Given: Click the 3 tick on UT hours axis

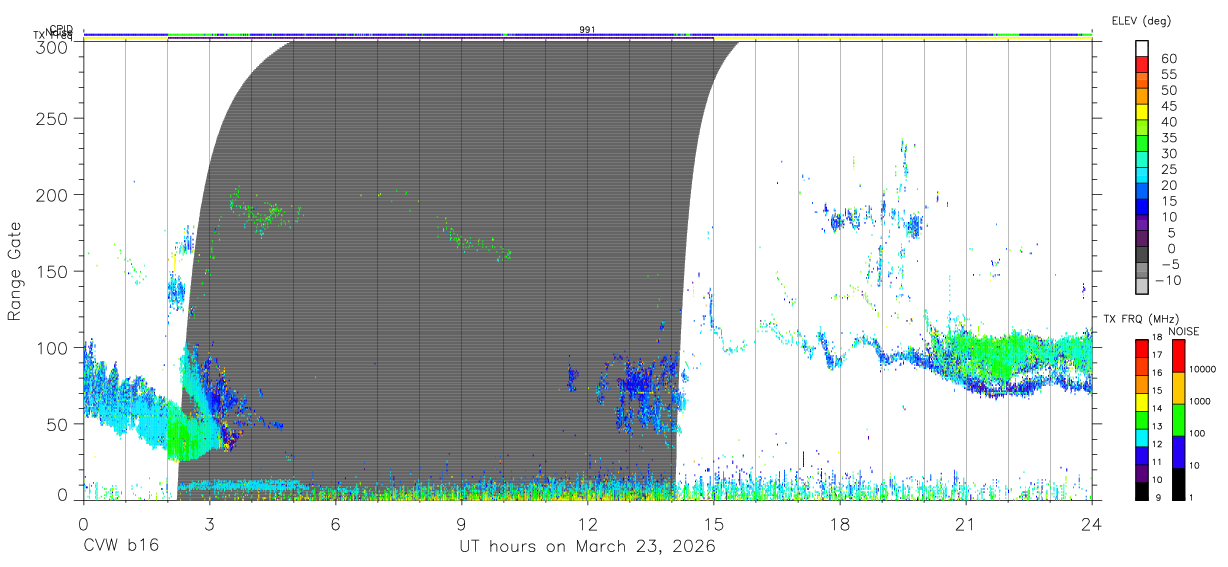Looking at the screenshot, I should tap(209, 524).
